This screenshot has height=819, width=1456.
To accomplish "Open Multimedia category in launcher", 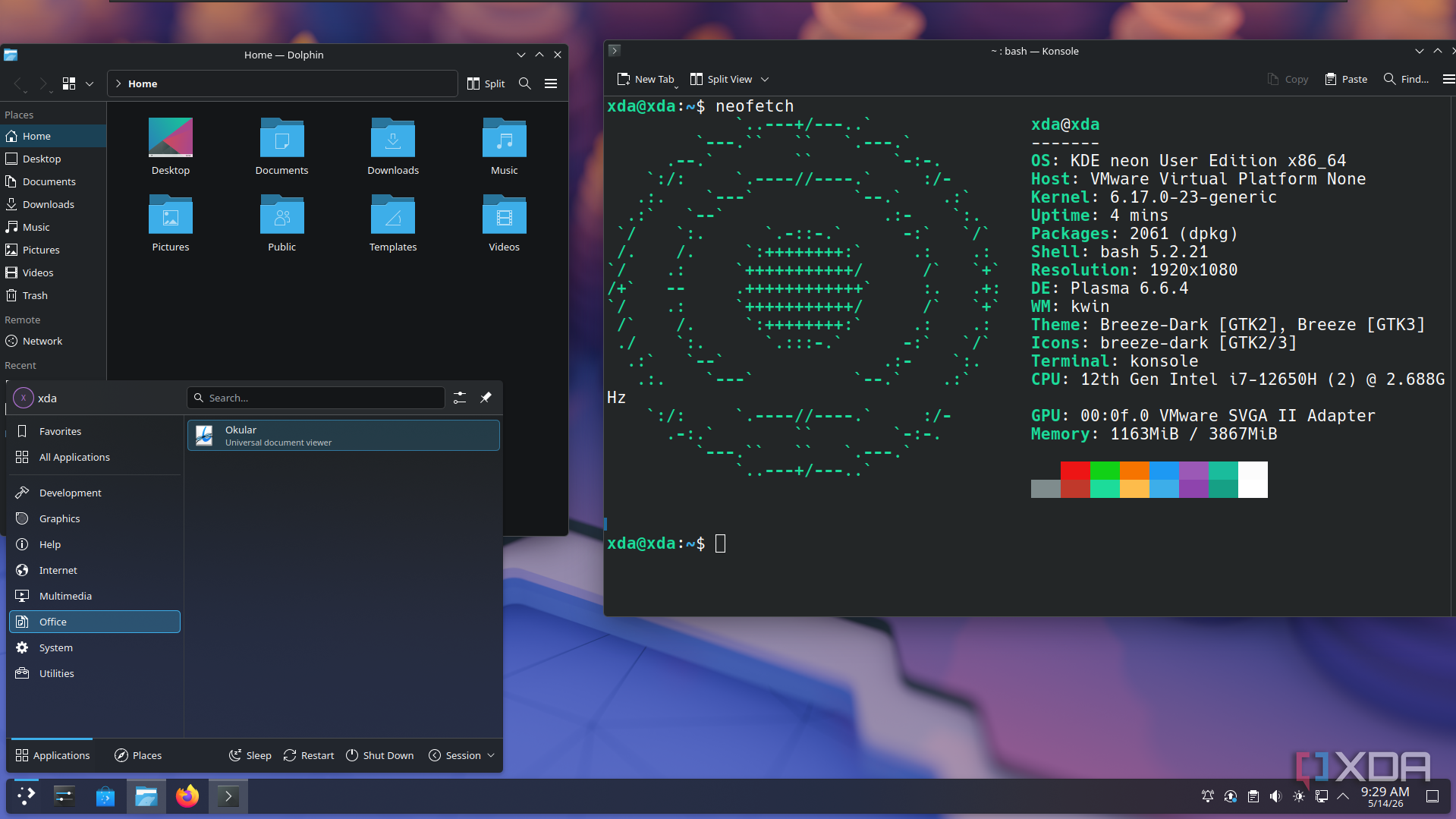I will pyautogui.click(x=95, y=596).
